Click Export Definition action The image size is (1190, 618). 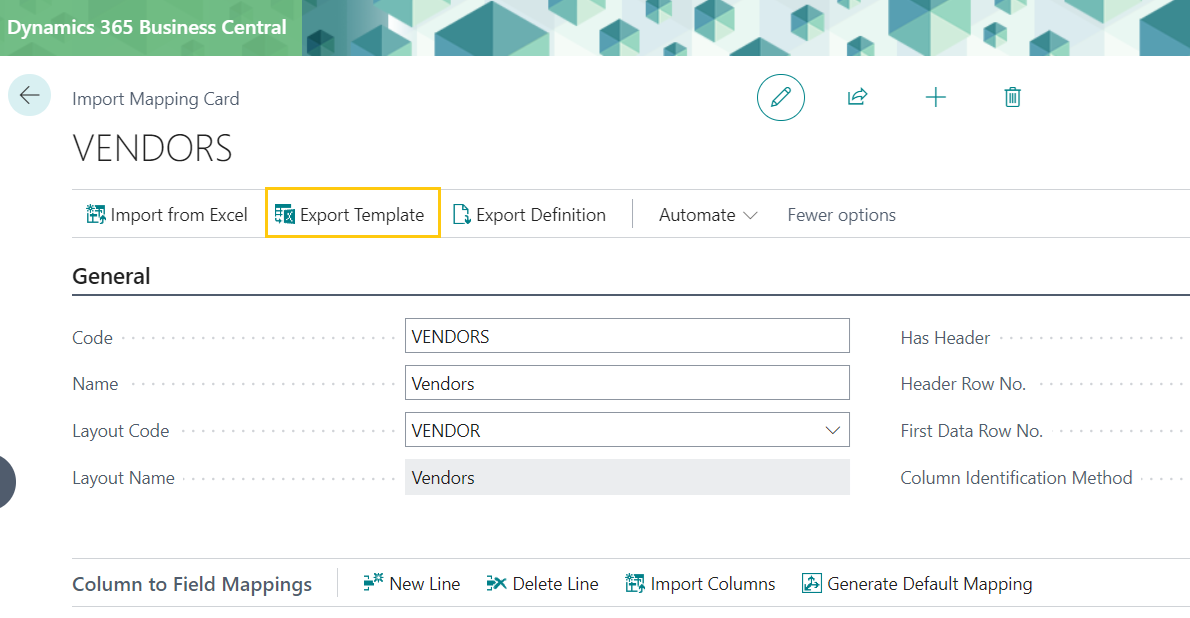[529, 215]
